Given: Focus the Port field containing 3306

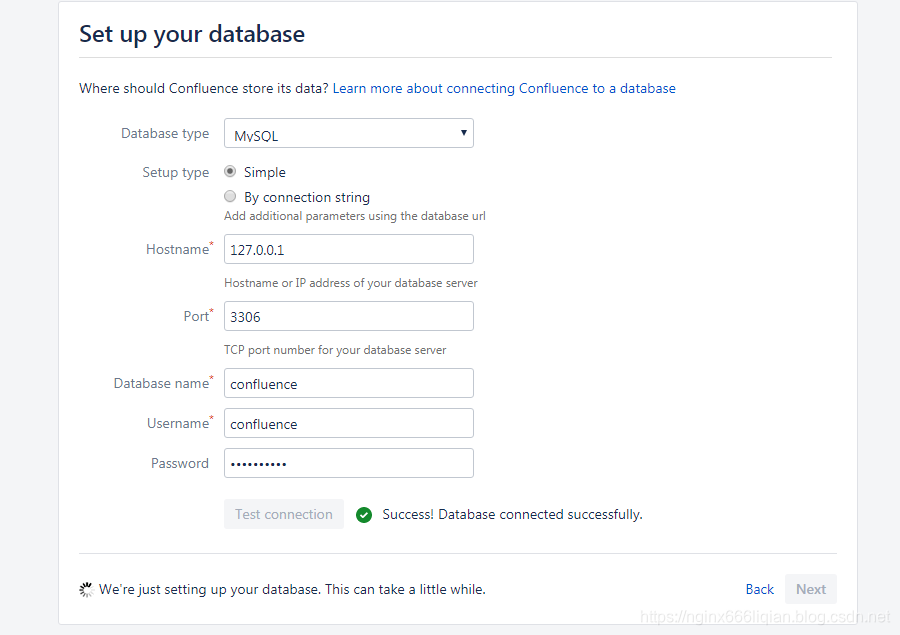Looking at the screenshot, I should click(x=348, y=317).
